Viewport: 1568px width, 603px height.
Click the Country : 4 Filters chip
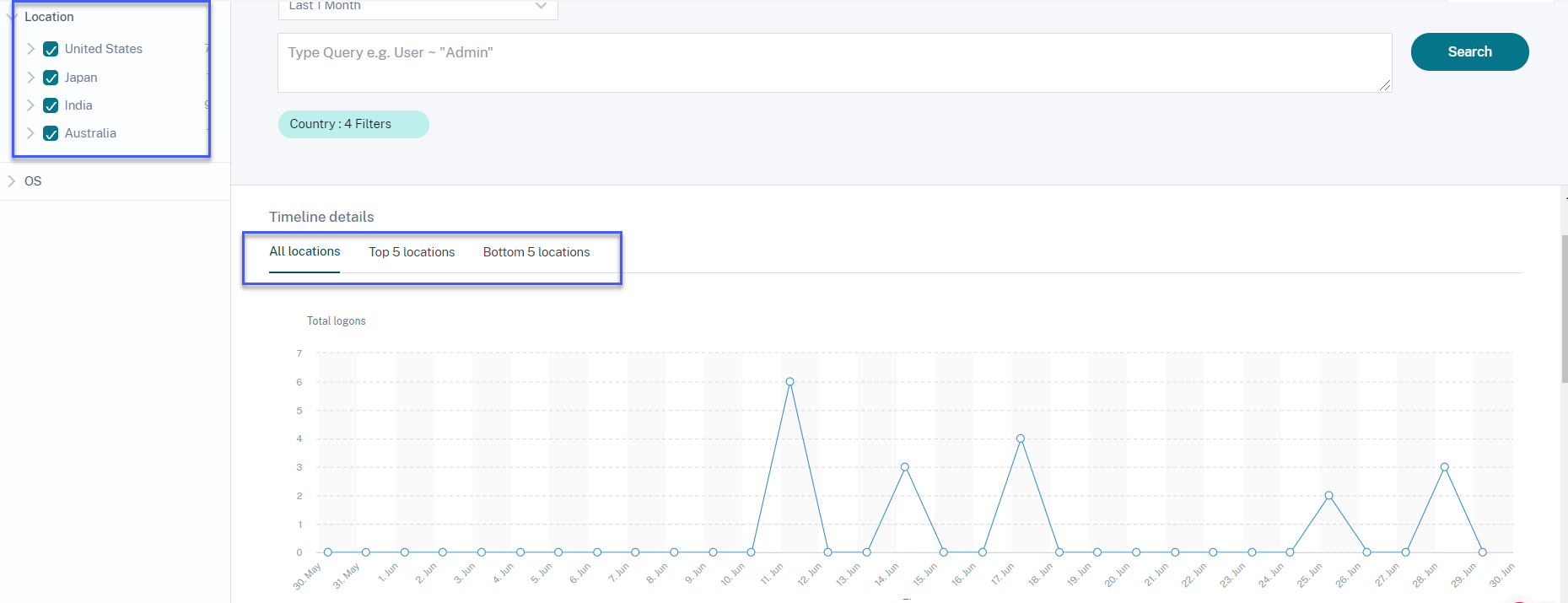click(353, 124)
